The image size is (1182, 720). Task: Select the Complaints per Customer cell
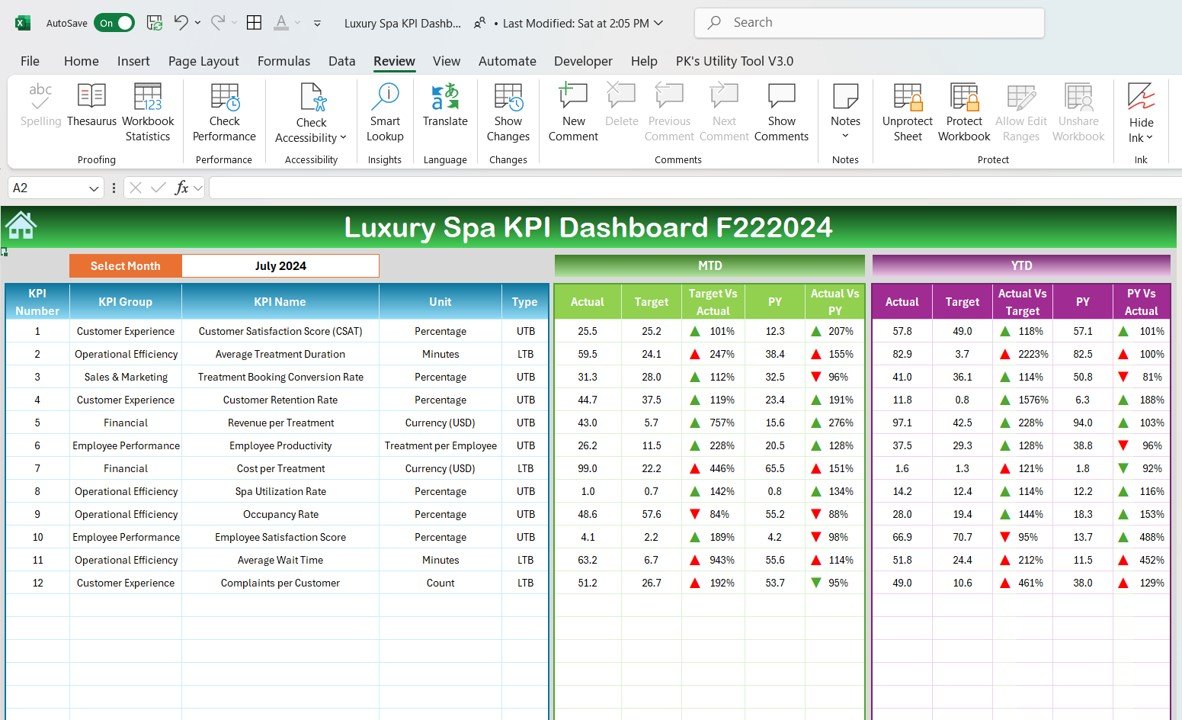pos(280,583)
